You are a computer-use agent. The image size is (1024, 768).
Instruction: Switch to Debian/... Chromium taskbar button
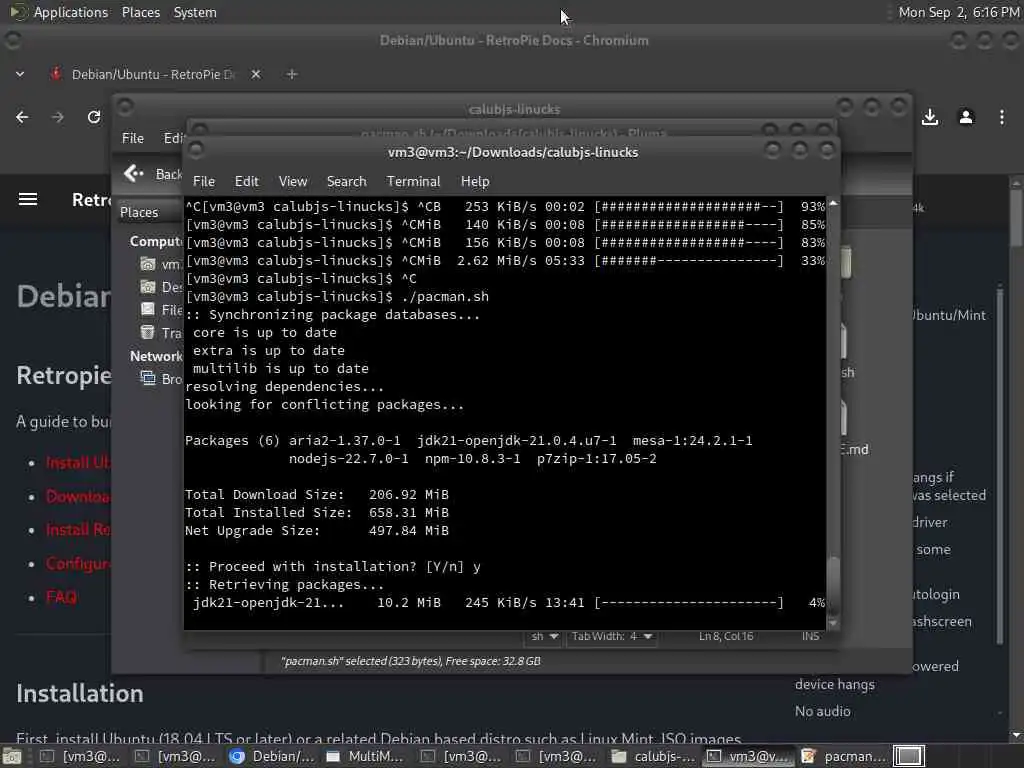(x=272, y=756)
